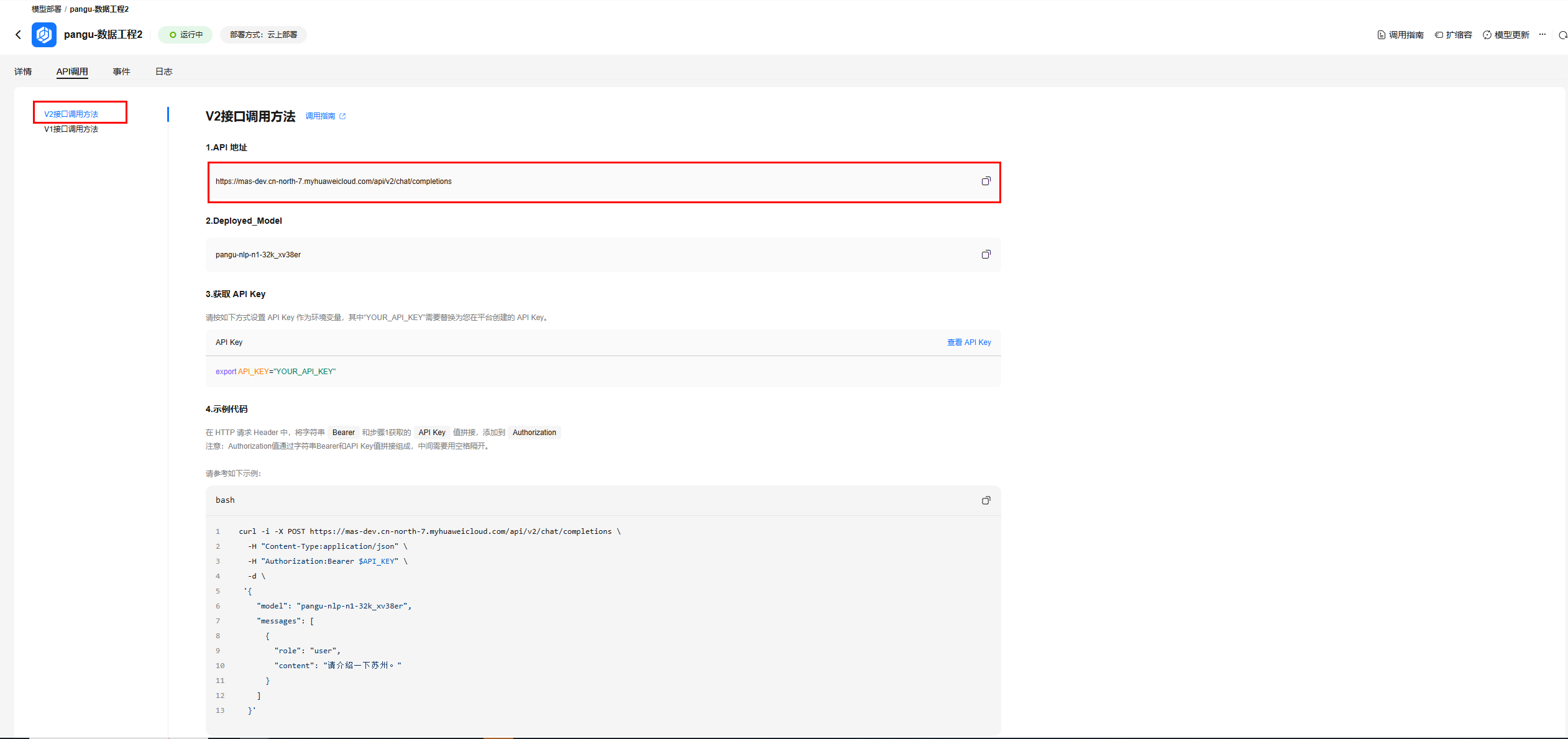Viewport: 1568px width, 739px height.
Task: Copy the API address URL
Action: [x=986, y=181]
